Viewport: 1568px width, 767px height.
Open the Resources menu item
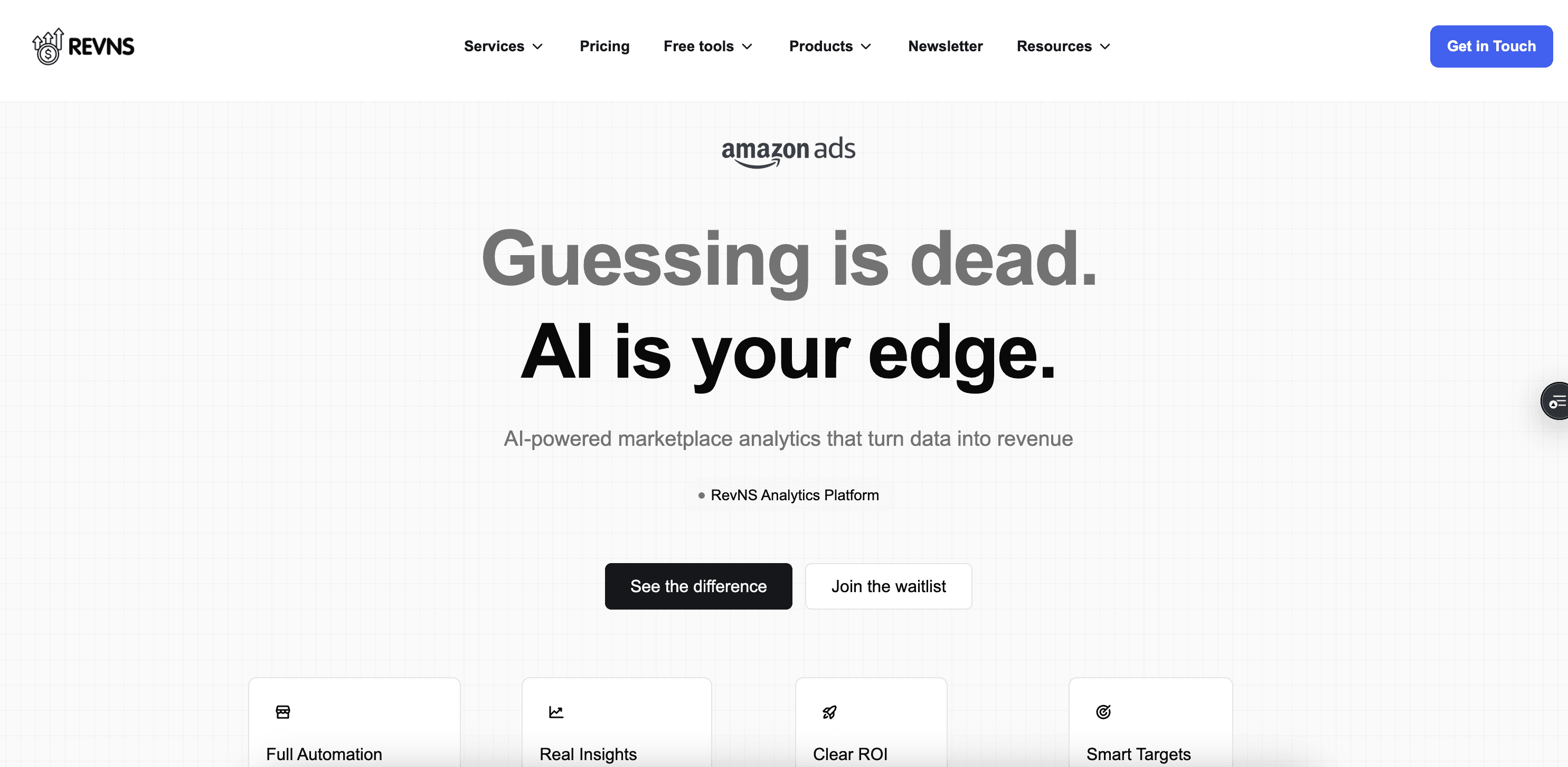tap(1064, 46)
